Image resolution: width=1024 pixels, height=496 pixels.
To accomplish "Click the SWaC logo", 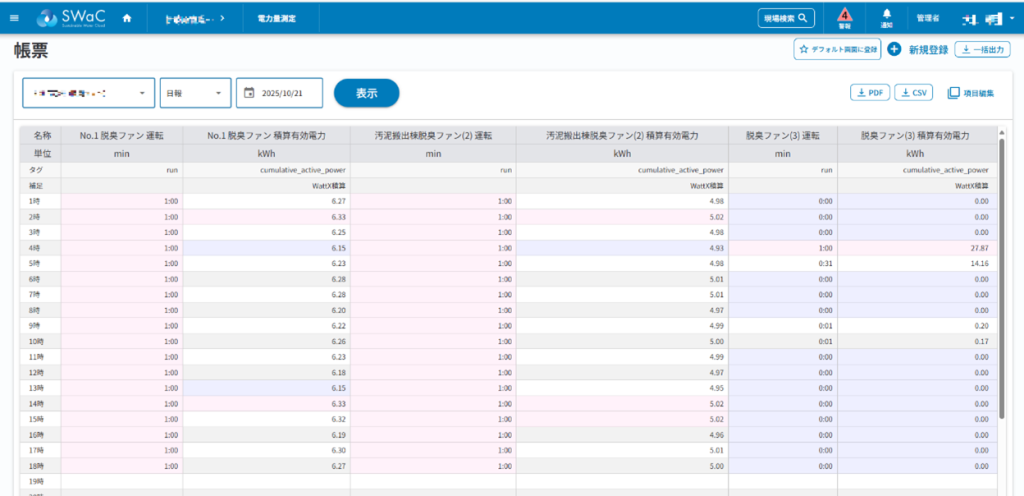I will [x=70, y=18].
